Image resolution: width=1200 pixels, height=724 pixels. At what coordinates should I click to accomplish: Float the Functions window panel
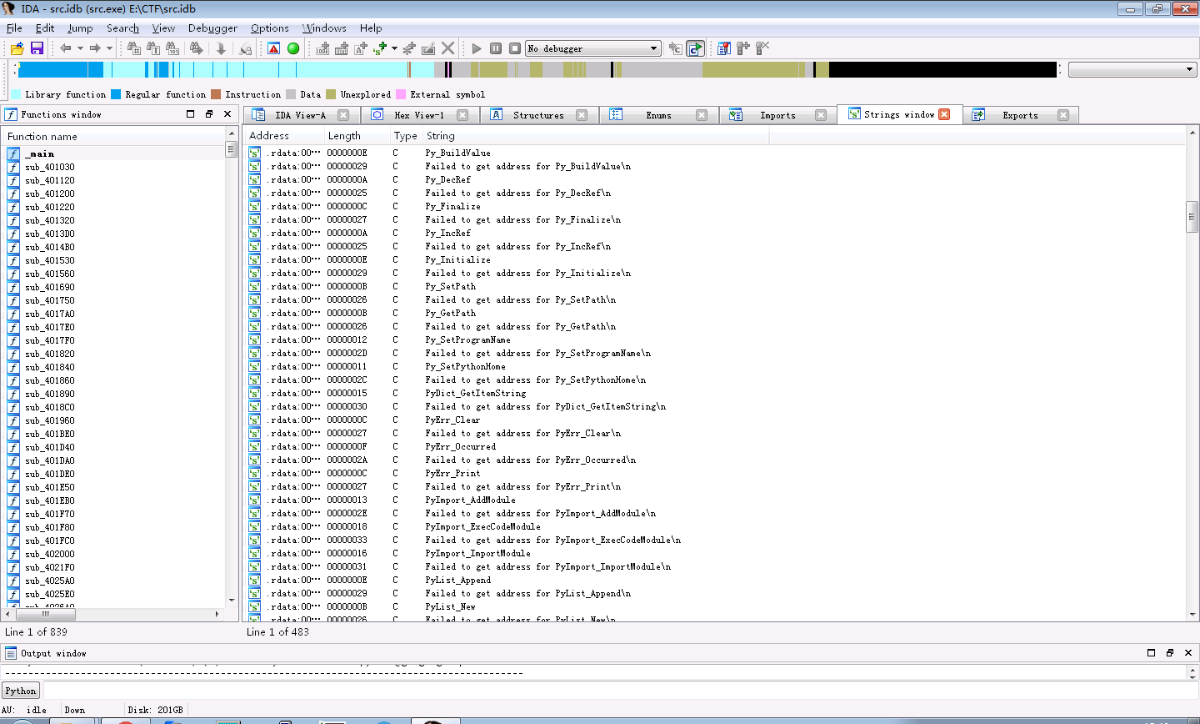point(209,114)
